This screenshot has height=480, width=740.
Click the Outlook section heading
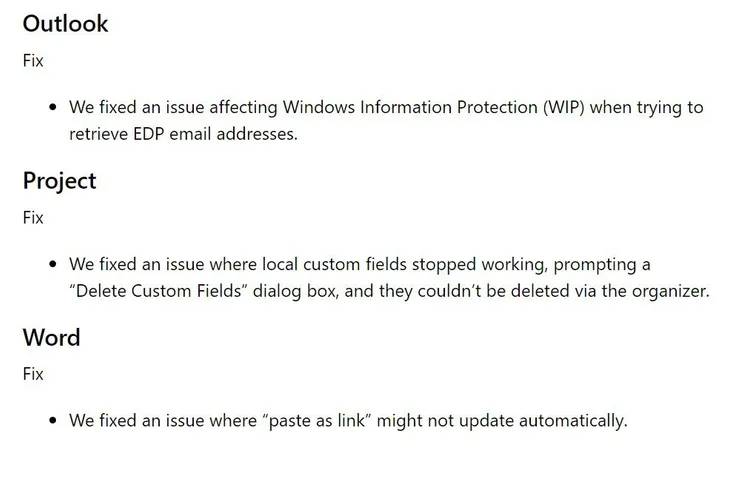pyautogui.click(x=65, y=23)
